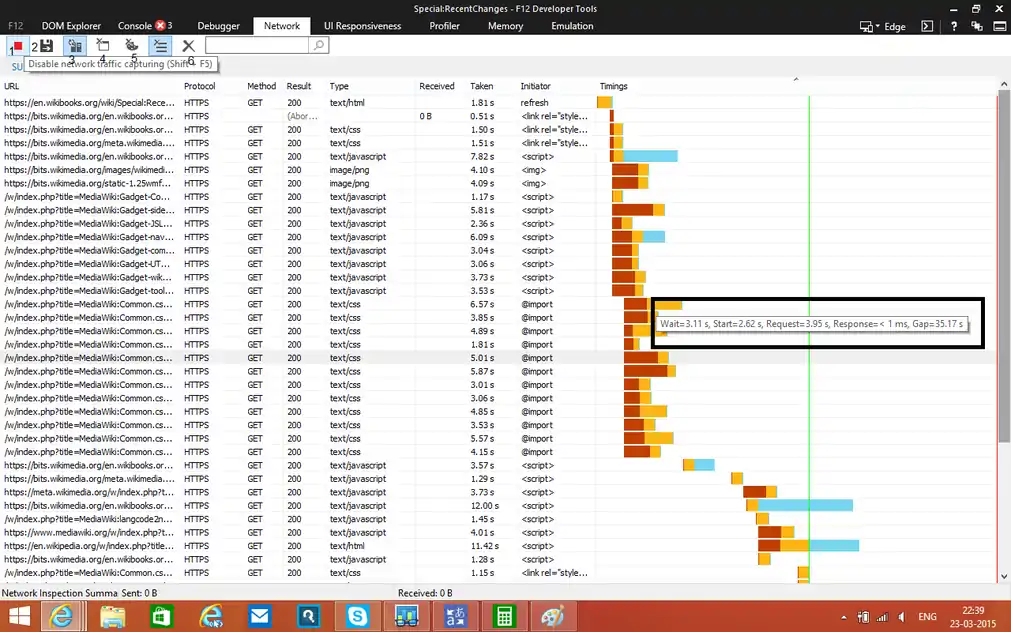1011x632 pixels.
Task: Click the vertical scrollbar of the request list
Action: [x=1004, y=300]
